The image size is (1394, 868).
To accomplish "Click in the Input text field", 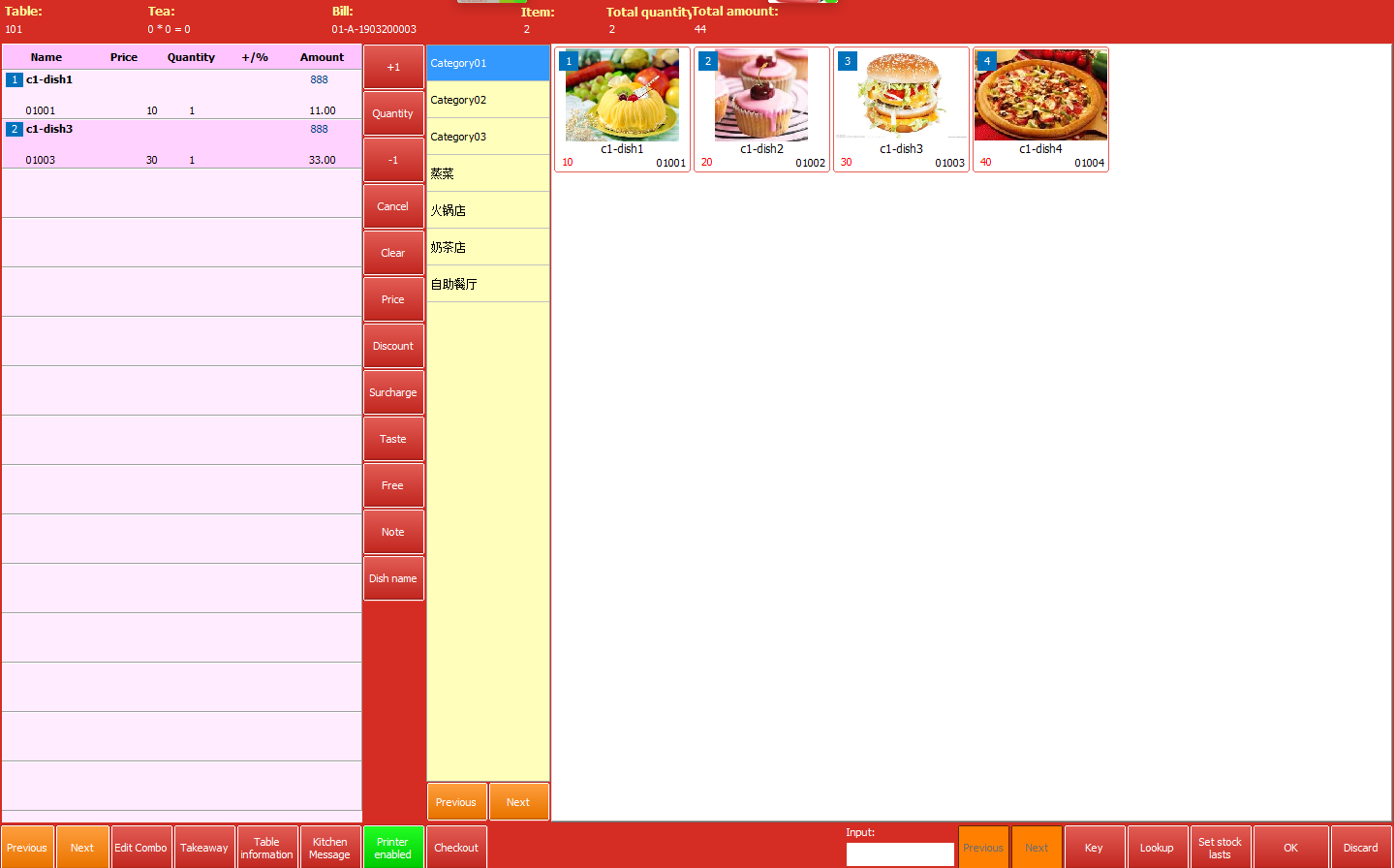I will point(900,853).
